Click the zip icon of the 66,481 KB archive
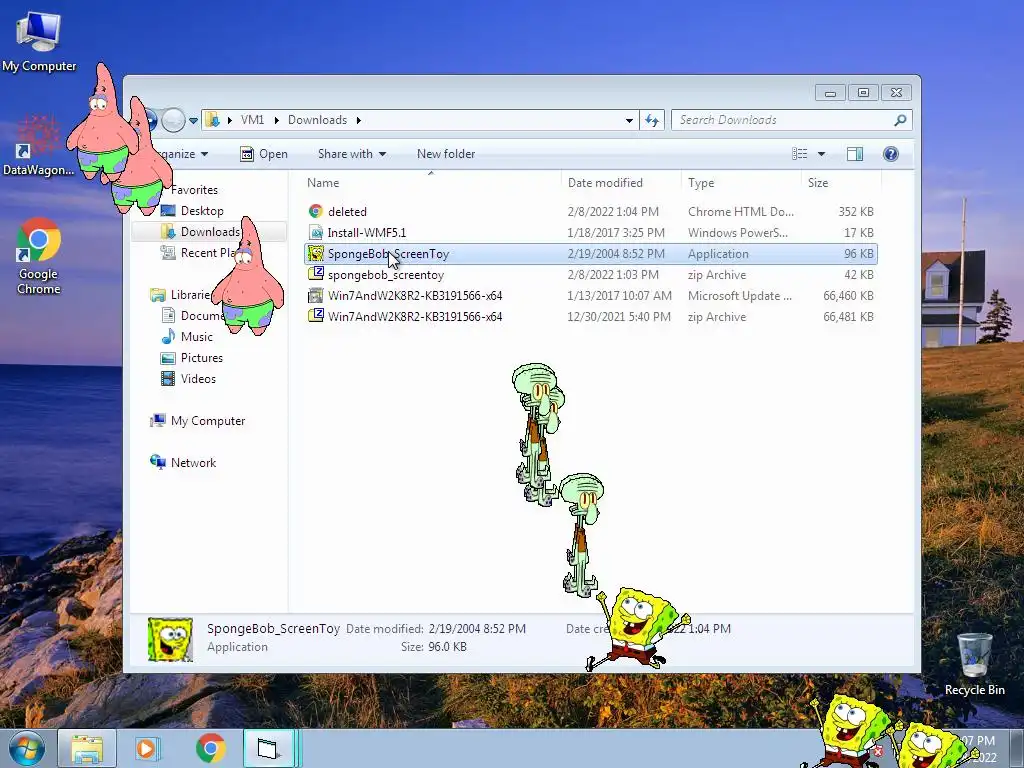 point(315,316)
